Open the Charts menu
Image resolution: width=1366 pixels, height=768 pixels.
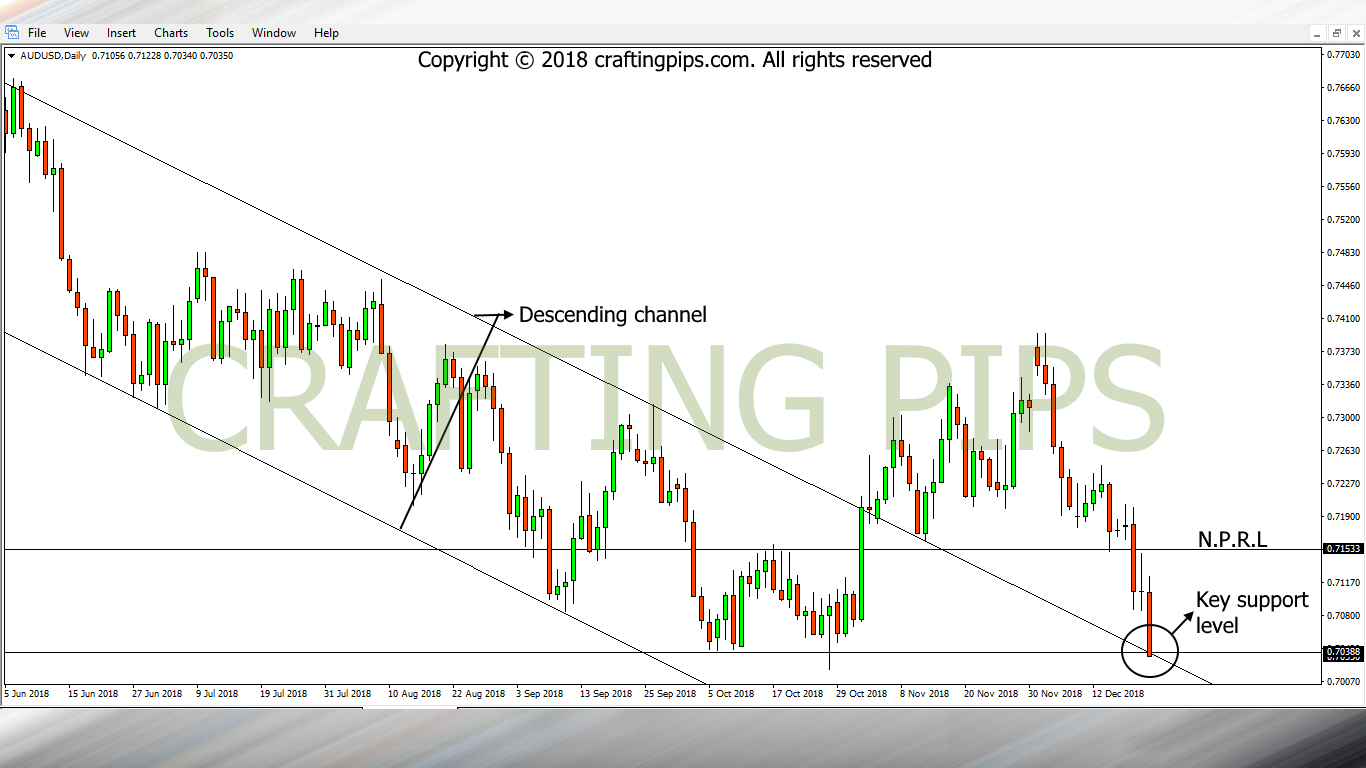click(x=171, y=33)
